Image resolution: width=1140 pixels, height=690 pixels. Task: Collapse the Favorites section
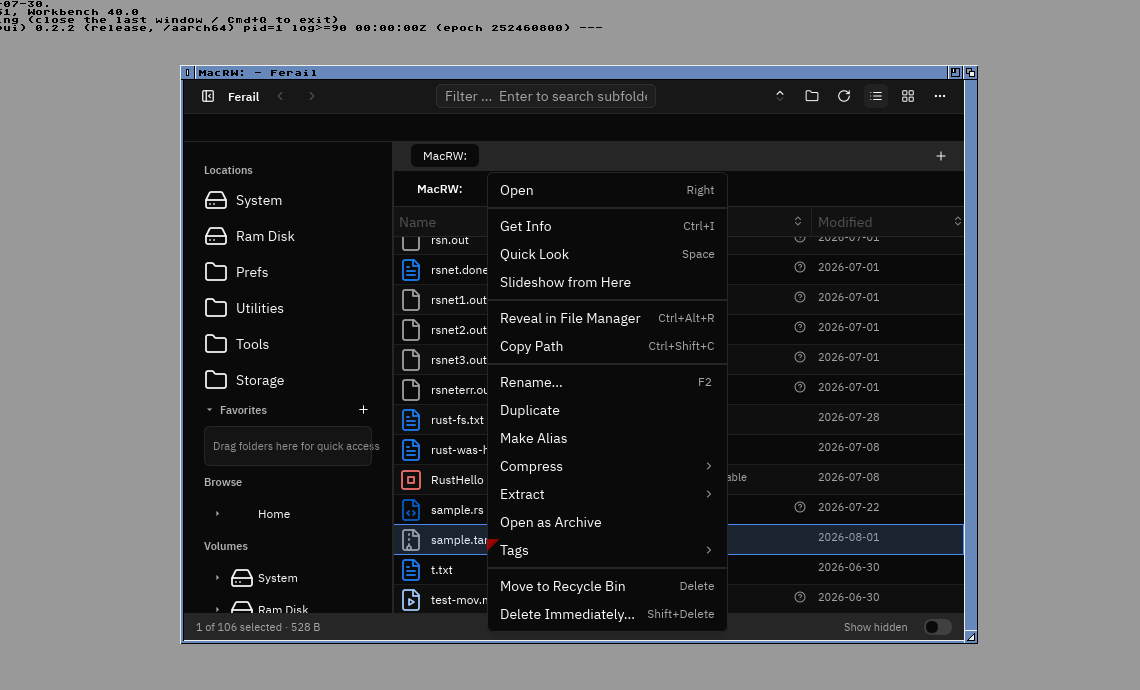click(x=209, y=410)
